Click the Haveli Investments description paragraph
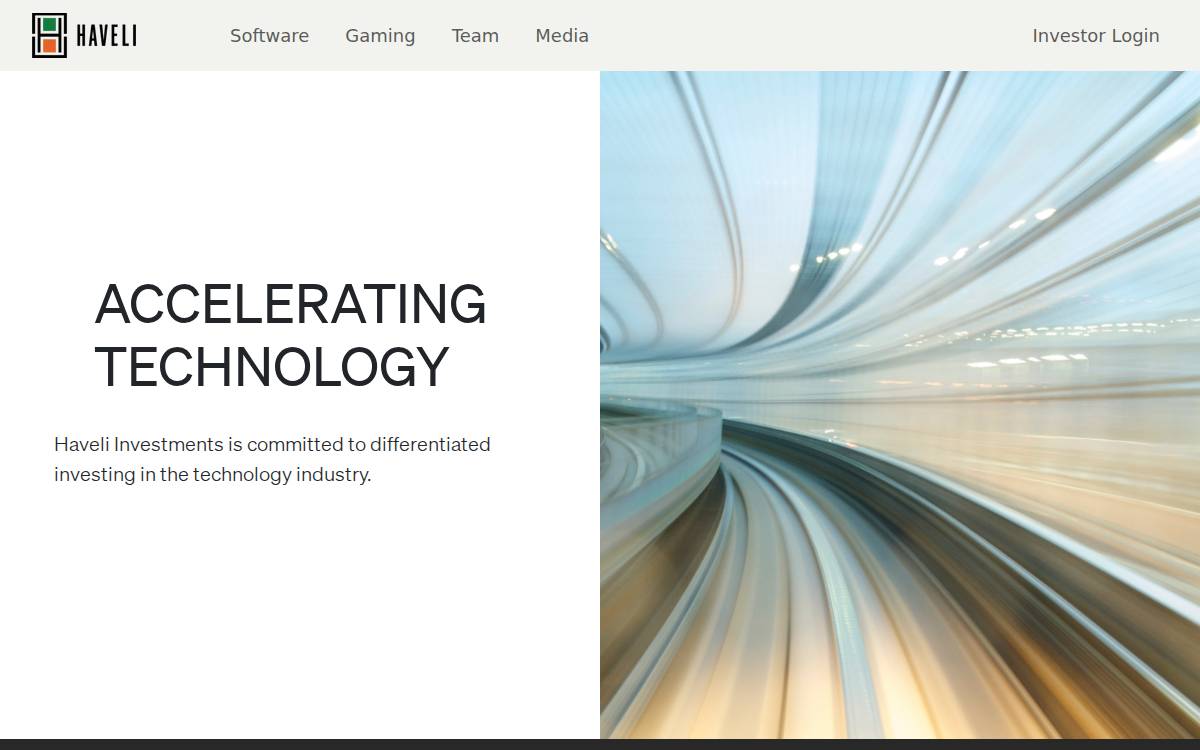 [x=272, y=459]
